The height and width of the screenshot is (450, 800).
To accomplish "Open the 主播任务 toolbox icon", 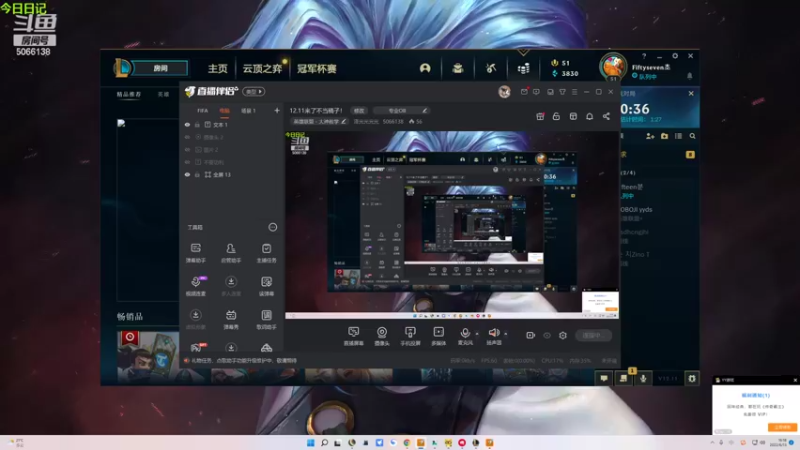I will click(266, 253).
